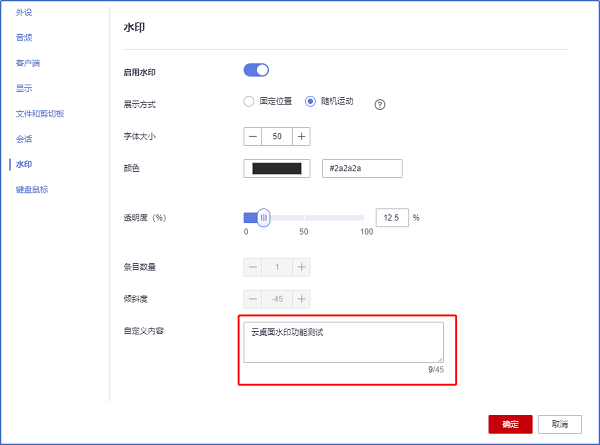Click the plus button for 条目数量

(301, 267)
